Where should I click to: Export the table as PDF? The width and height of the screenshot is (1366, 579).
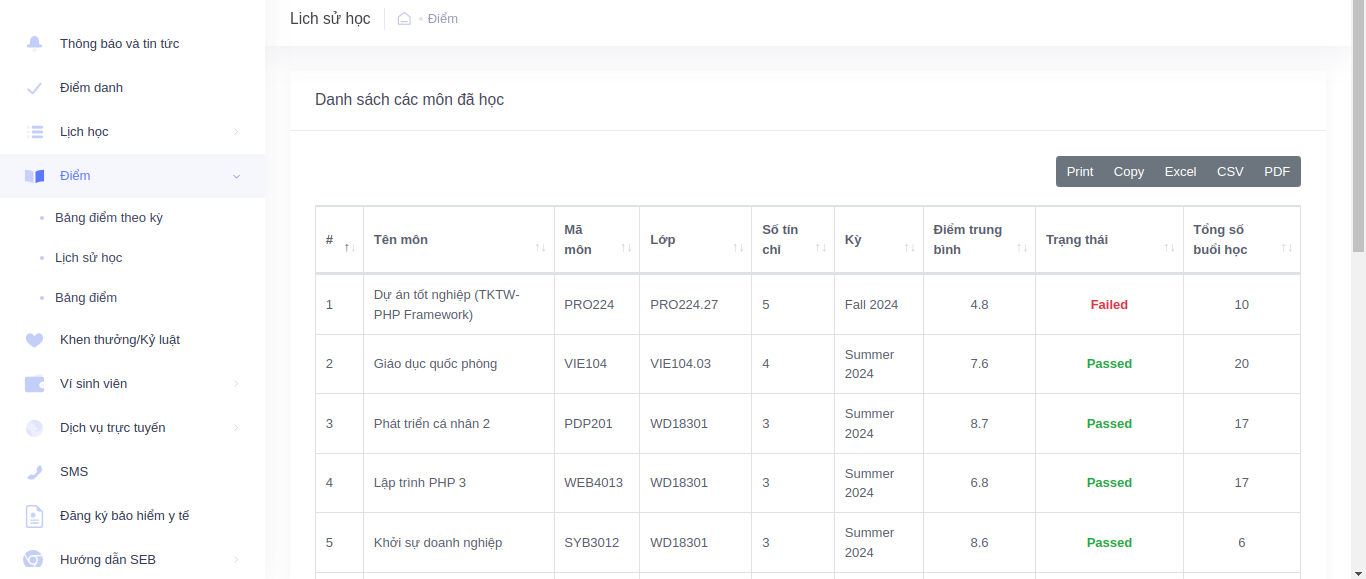point(1277,171)
